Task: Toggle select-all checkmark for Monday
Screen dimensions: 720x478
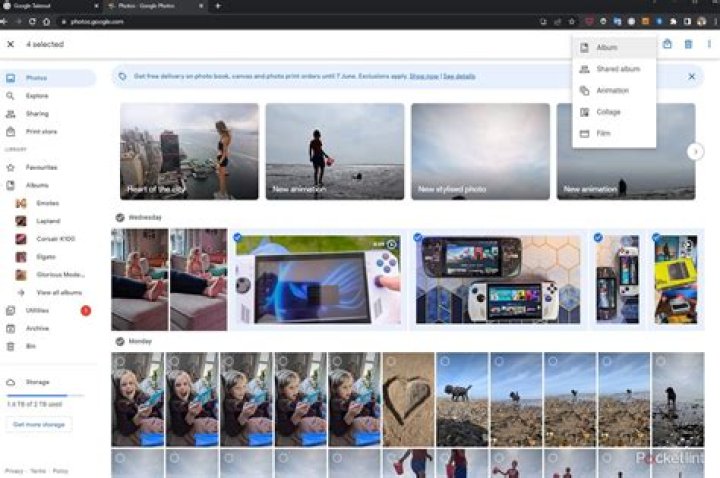Action: coord(120,341)
